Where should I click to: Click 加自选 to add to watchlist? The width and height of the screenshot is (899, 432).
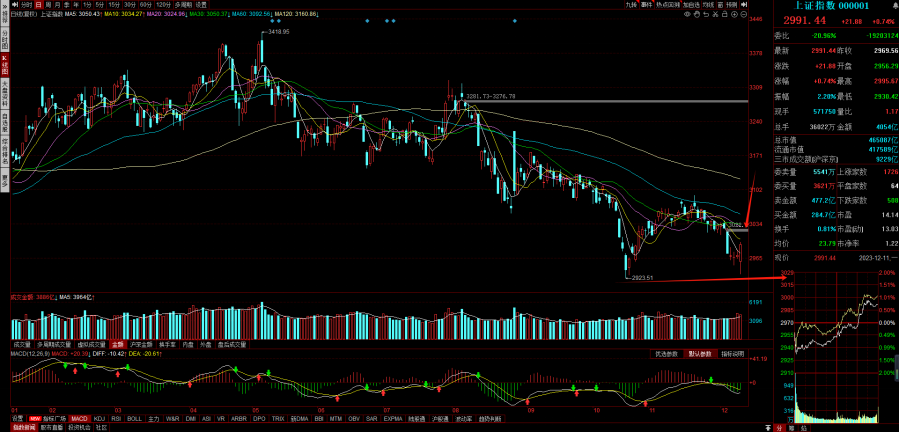[691, 5]
